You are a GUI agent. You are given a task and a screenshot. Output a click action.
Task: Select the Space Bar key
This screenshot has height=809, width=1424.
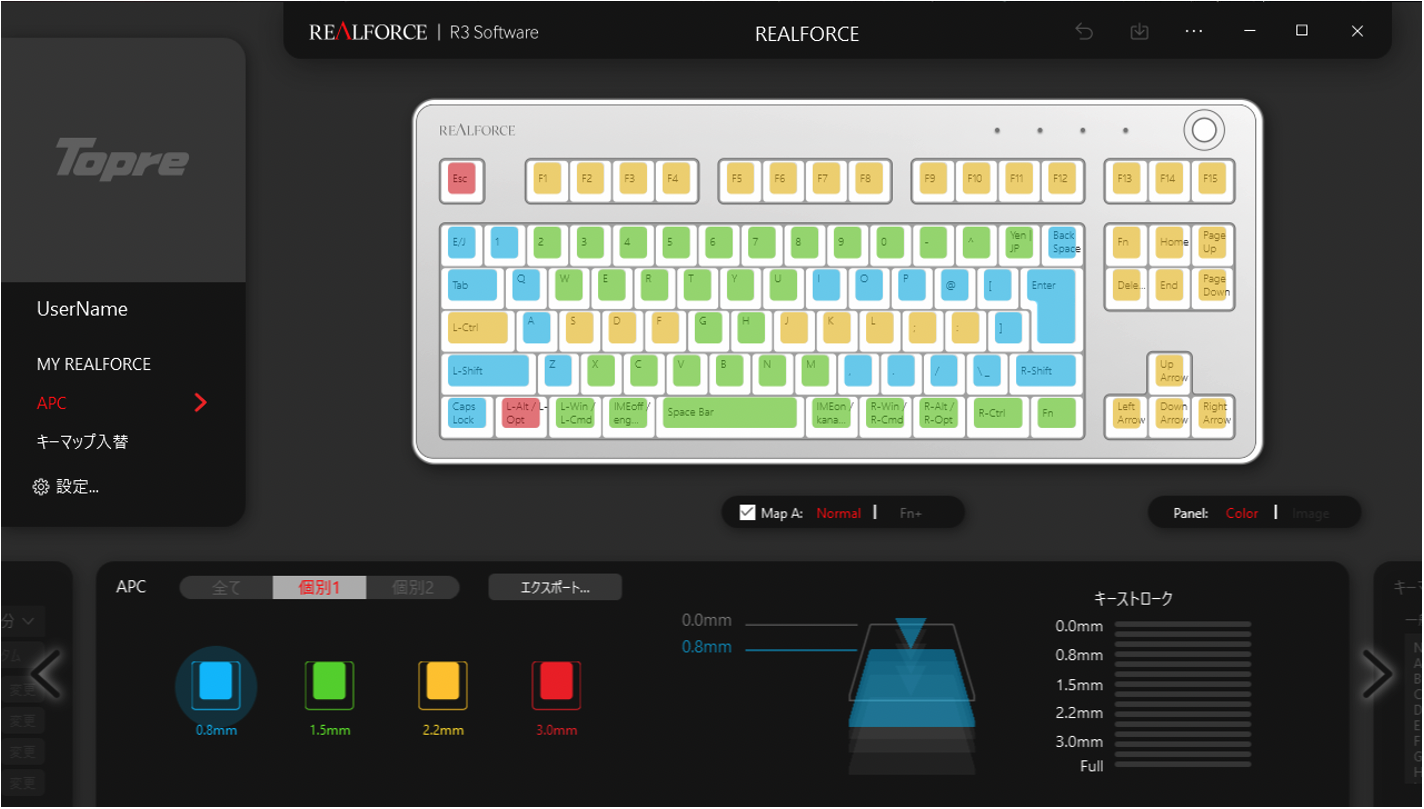(729, 413)
